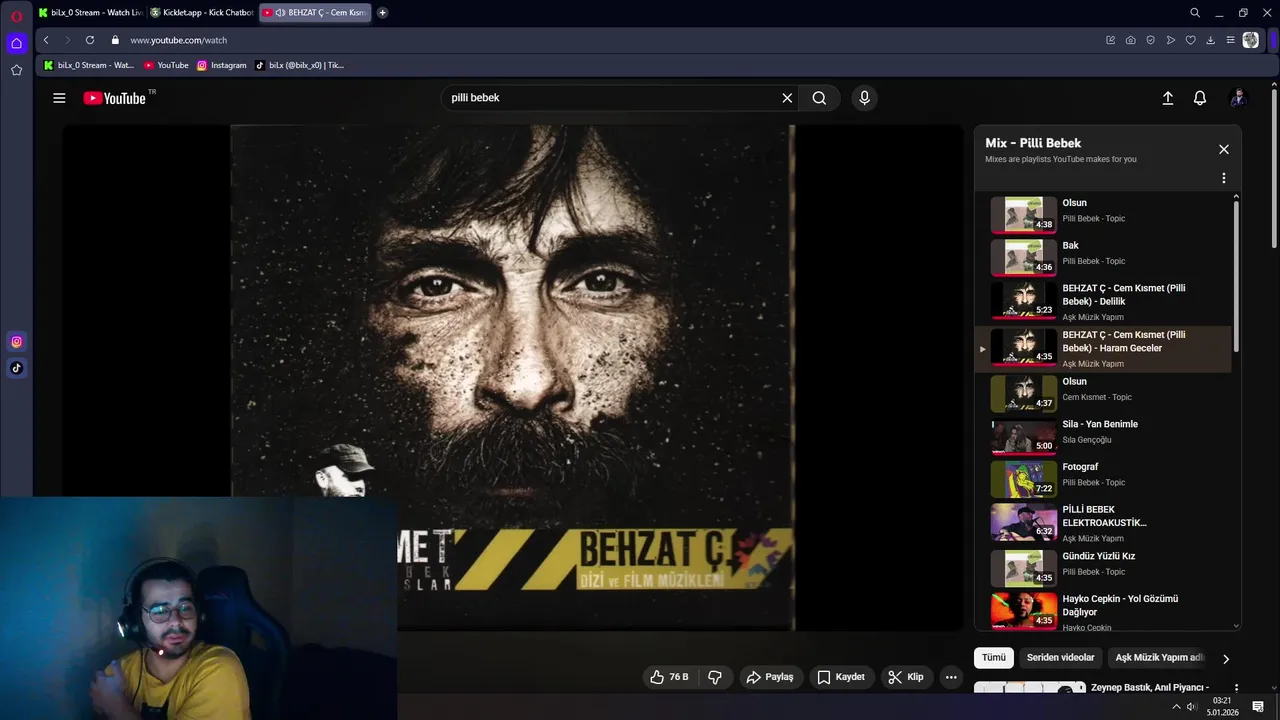Open the YouTube account avatar menu

tap(1238, 98)
